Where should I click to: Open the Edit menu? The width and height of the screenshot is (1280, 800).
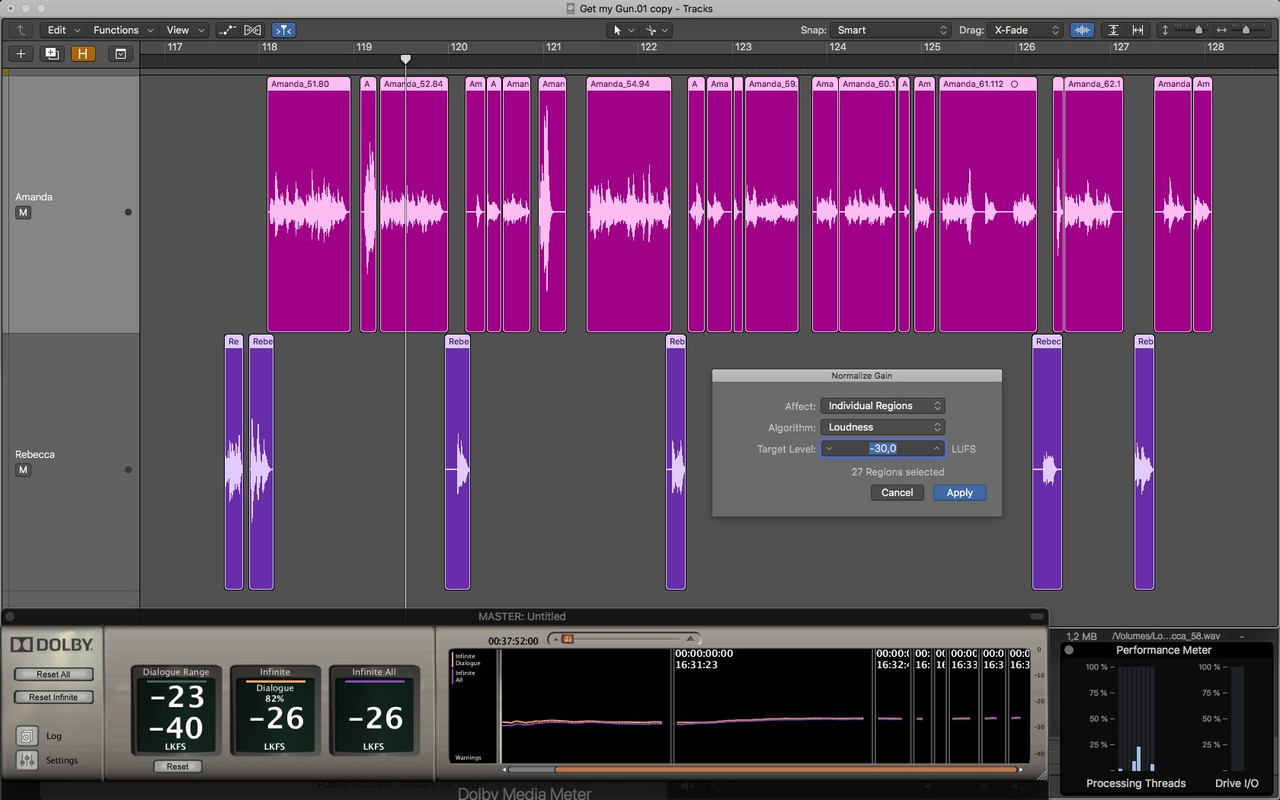pos(62,30)
